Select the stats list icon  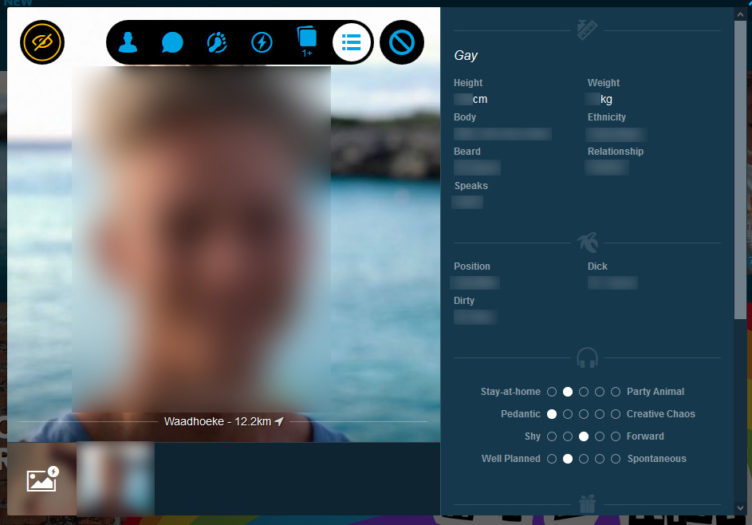point(352,42)
